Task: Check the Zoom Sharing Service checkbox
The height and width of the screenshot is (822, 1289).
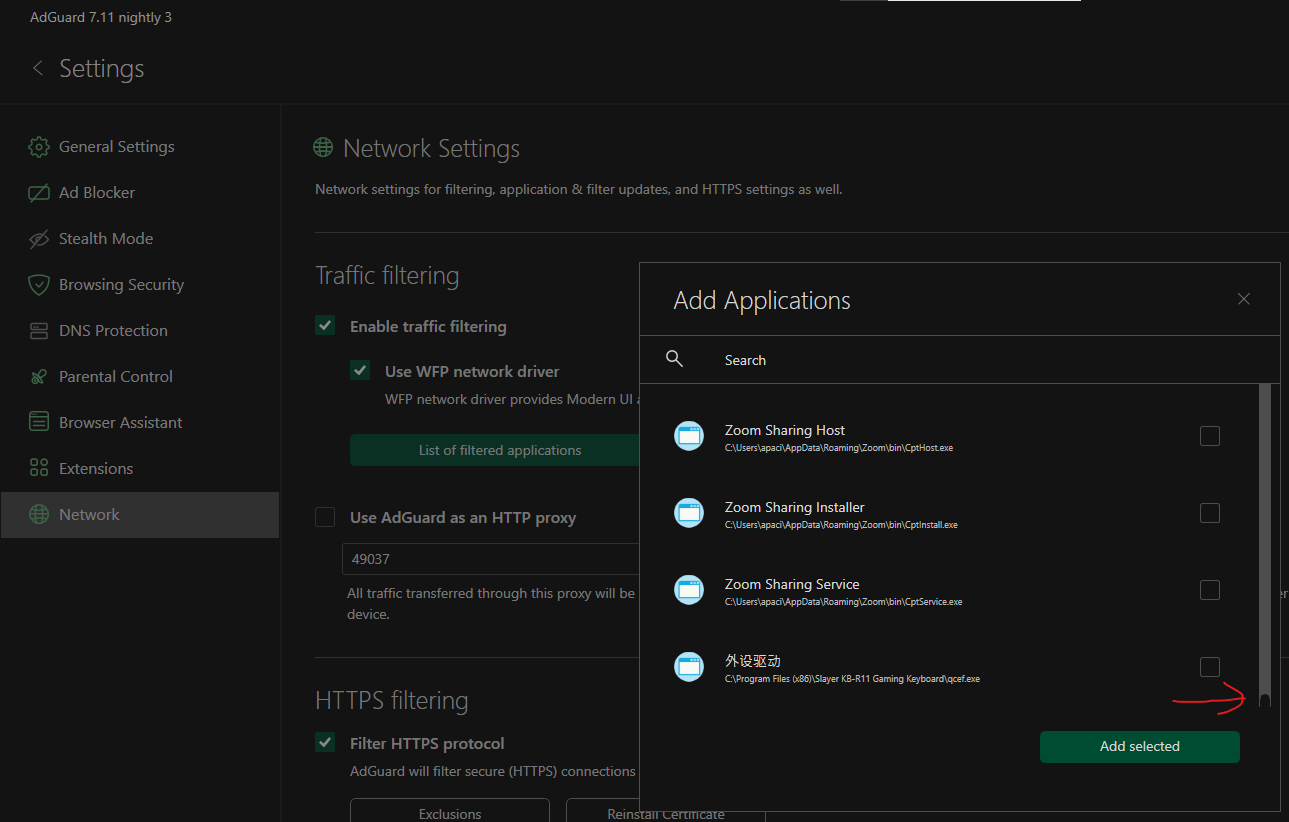Action: tap(1209, 589)
